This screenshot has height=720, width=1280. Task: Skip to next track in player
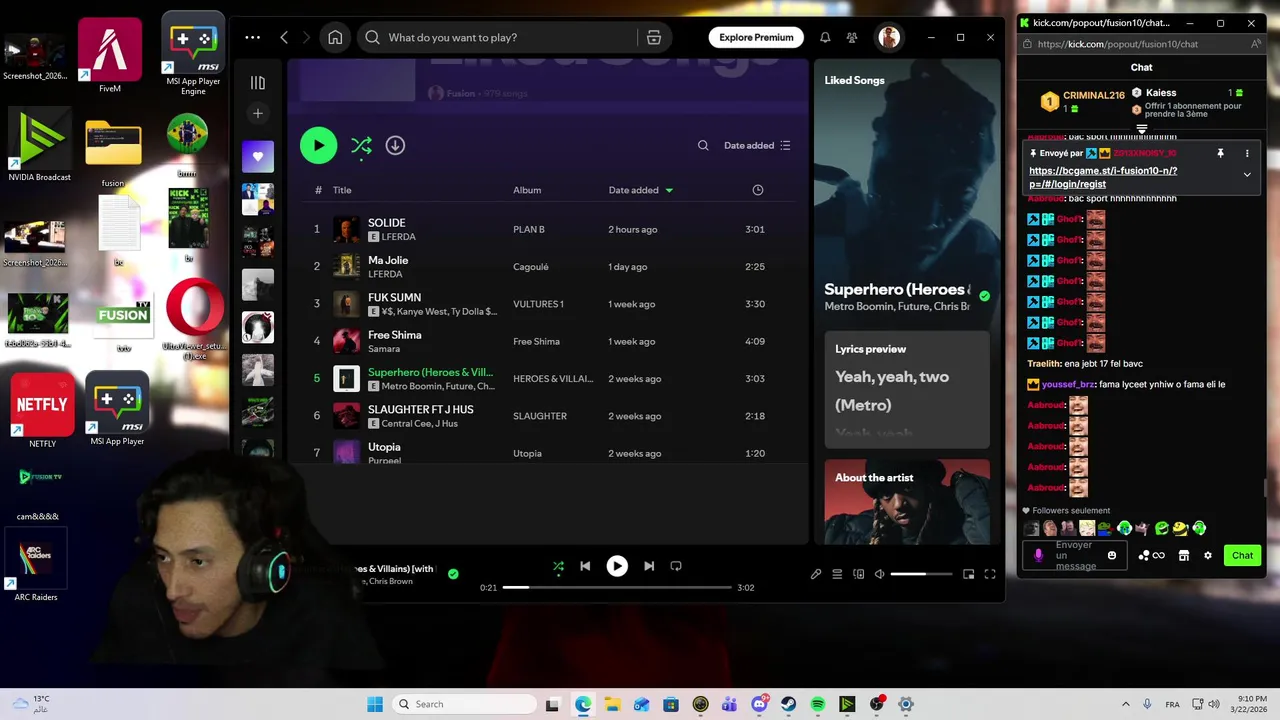[x=649, y=566]
